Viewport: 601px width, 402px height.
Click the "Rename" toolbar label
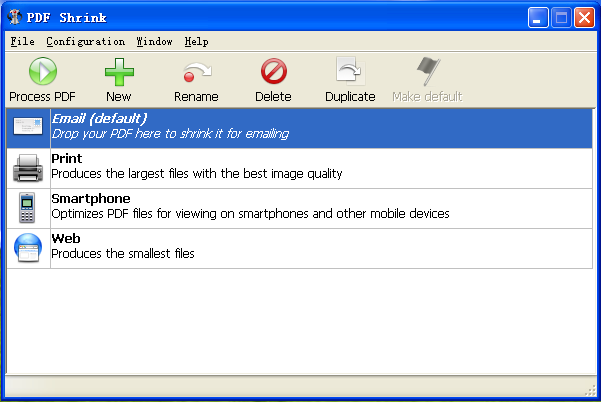point(196,97)
